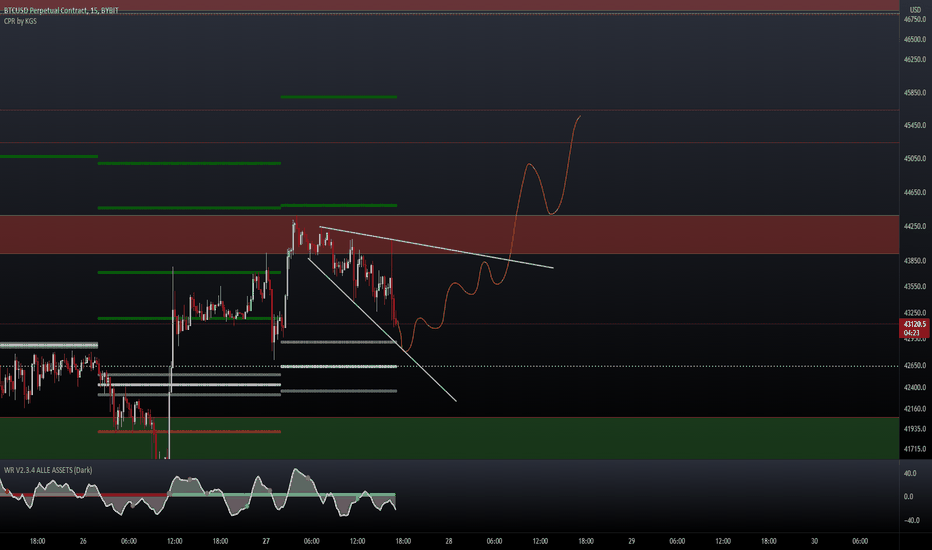Image resolution: width=932 pixels, height=550 pixels.
Task: Click the 40.0 oscillator scale label
Action: pos(909,474)
